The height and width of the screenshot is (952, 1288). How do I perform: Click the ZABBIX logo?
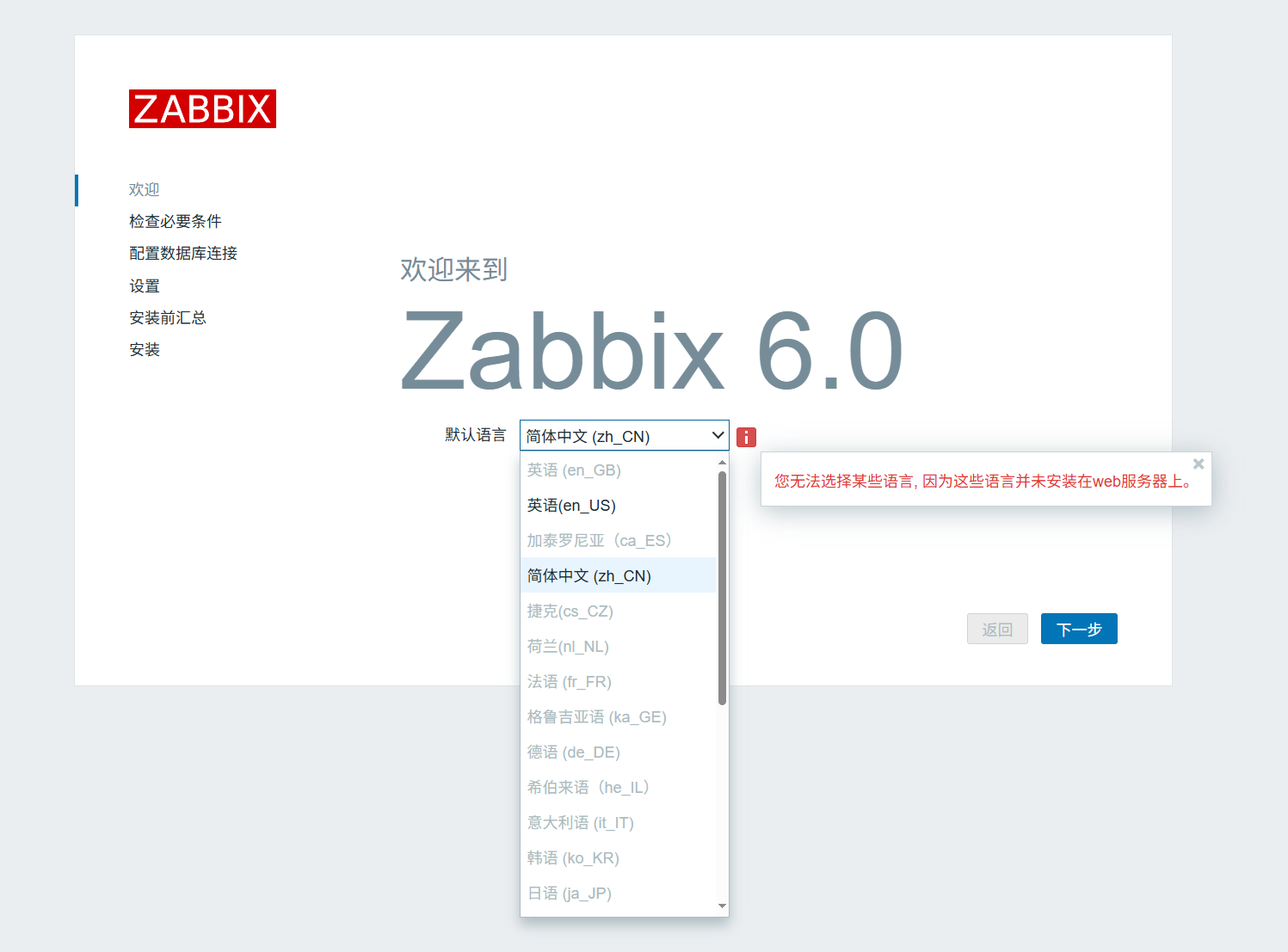tap(202, 109)
